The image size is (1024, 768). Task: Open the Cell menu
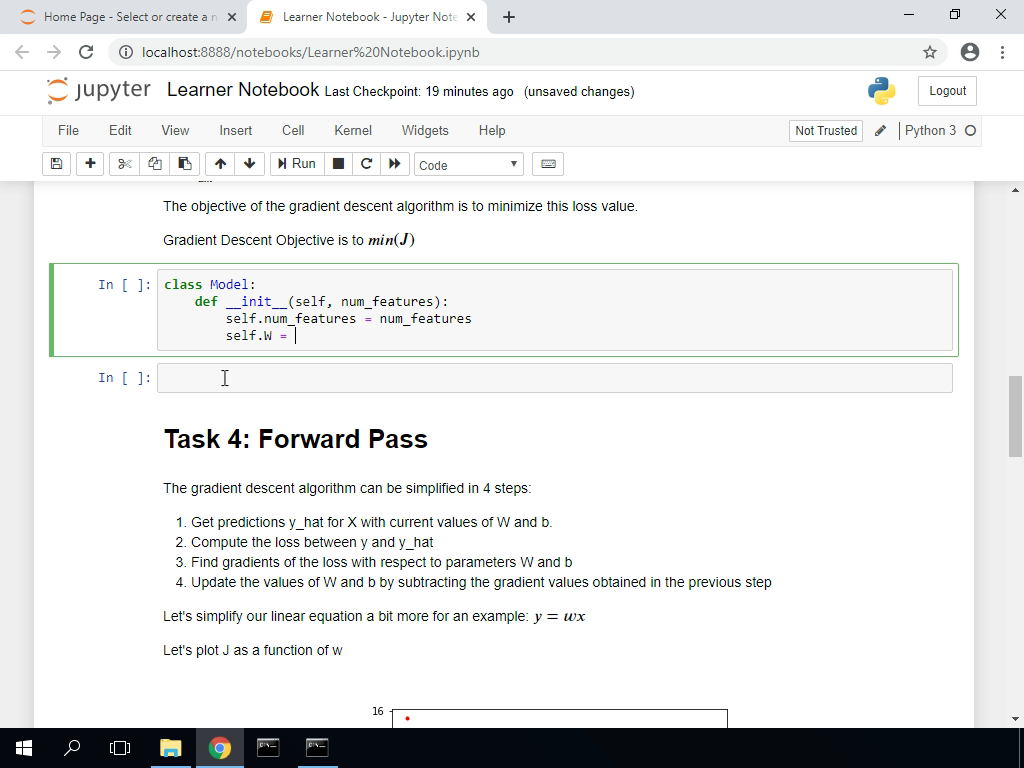click(x=293, y=131)
